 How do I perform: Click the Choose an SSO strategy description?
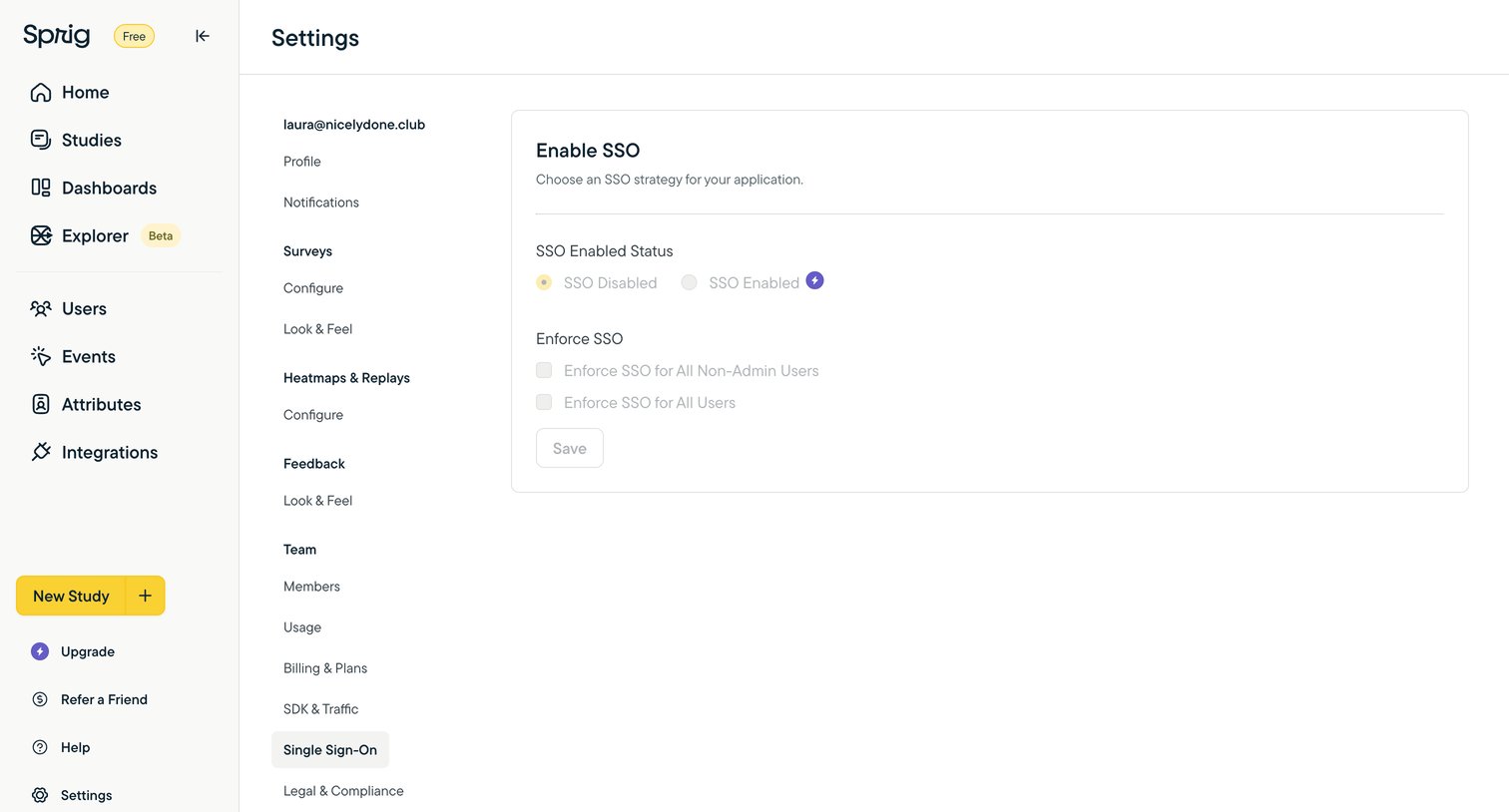click(670, 180)
